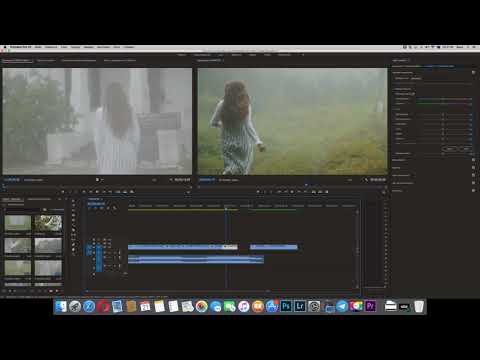The height and width of the screenshot is (360, 480).
Task: Open the Trash in the Dock
Action: click(x=419, y=306)
